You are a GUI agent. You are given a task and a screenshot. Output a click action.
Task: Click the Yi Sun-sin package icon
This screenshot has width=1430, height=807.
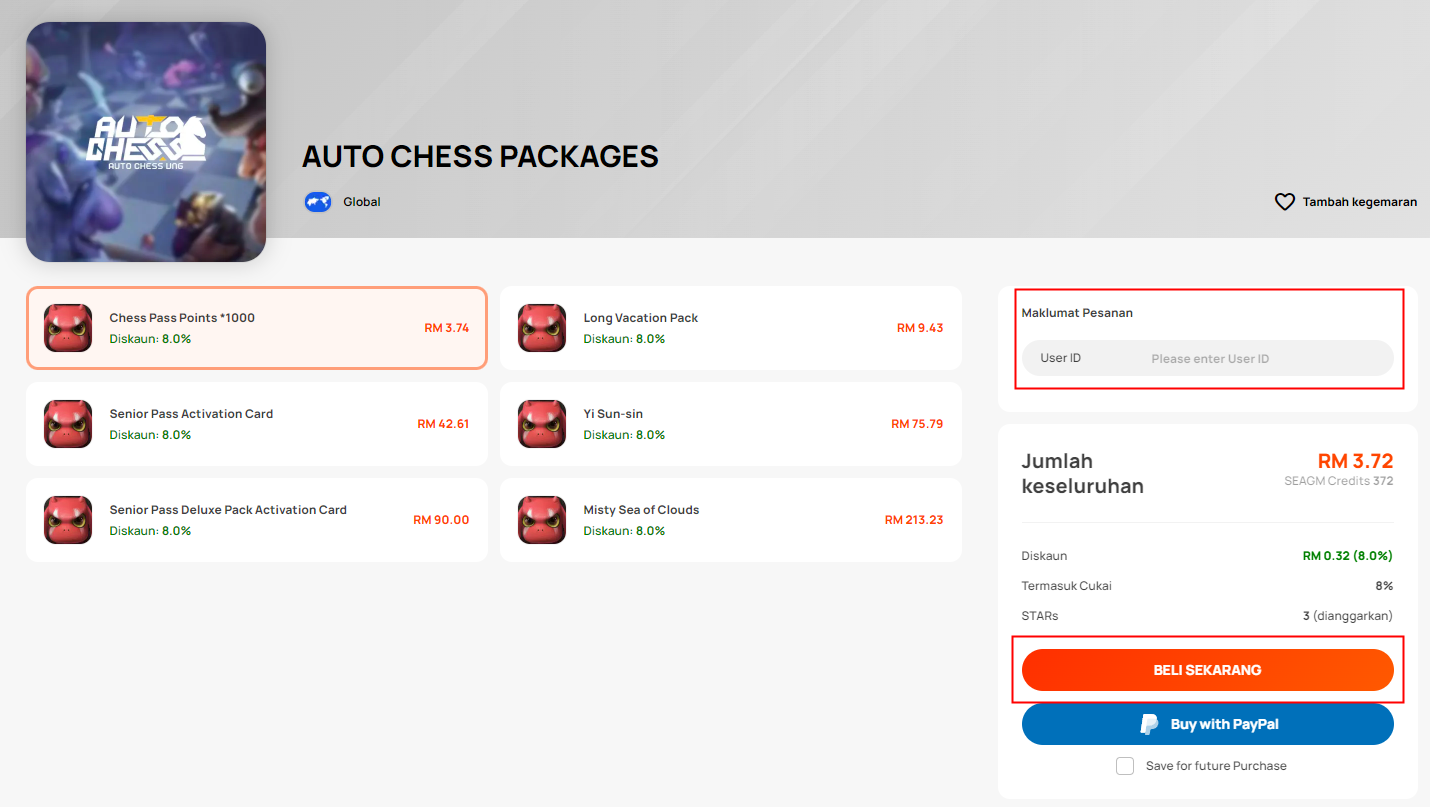tap(542, 424)
